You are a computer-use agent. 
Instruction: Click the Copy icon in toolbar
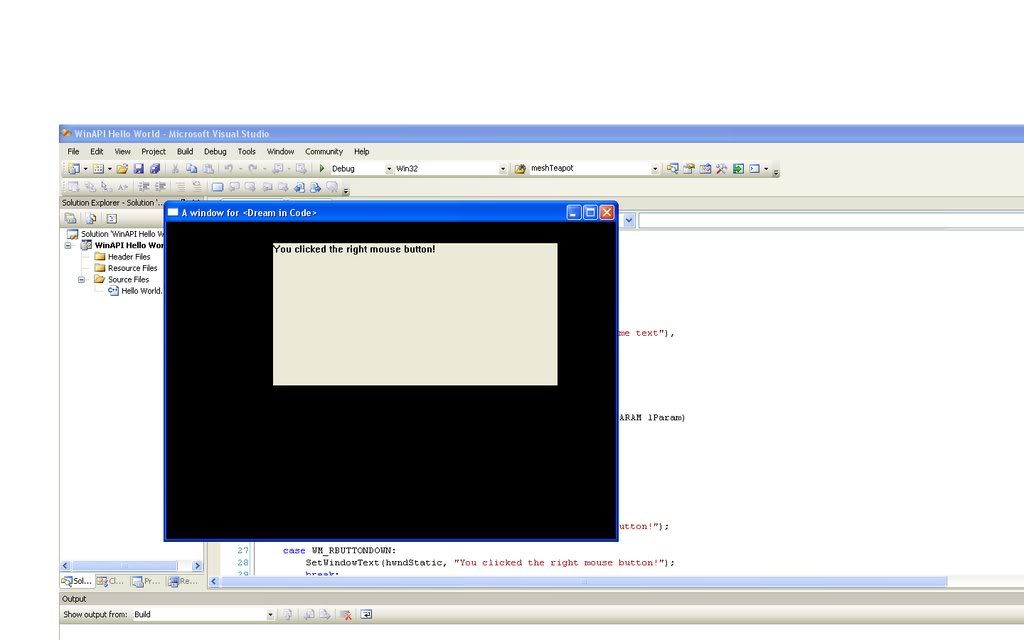[x=191, y=168]
